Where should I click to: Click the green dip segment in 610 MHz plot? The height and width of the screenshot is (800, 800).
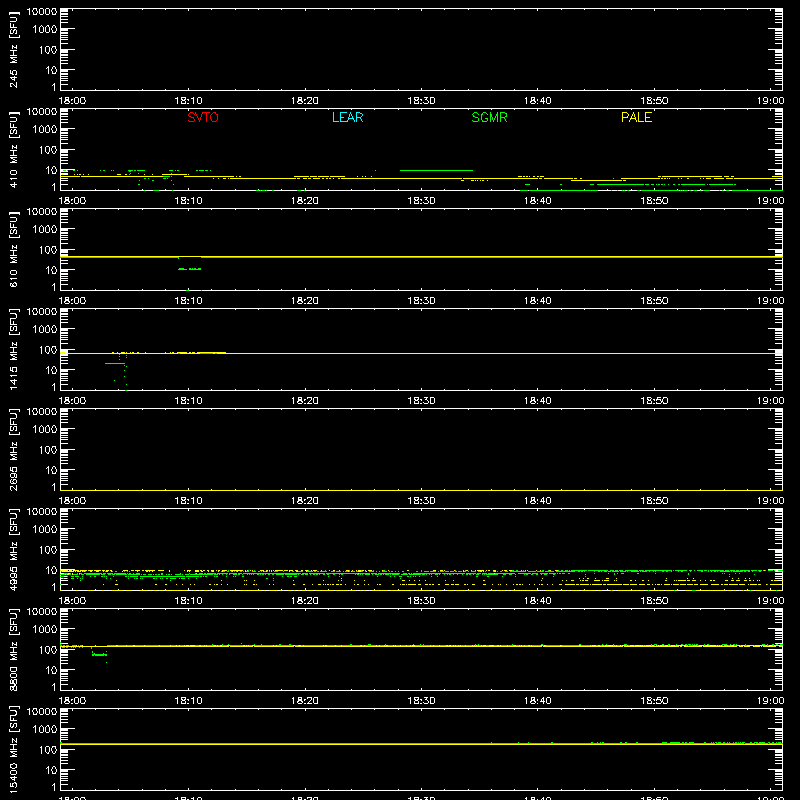(189, 269)
